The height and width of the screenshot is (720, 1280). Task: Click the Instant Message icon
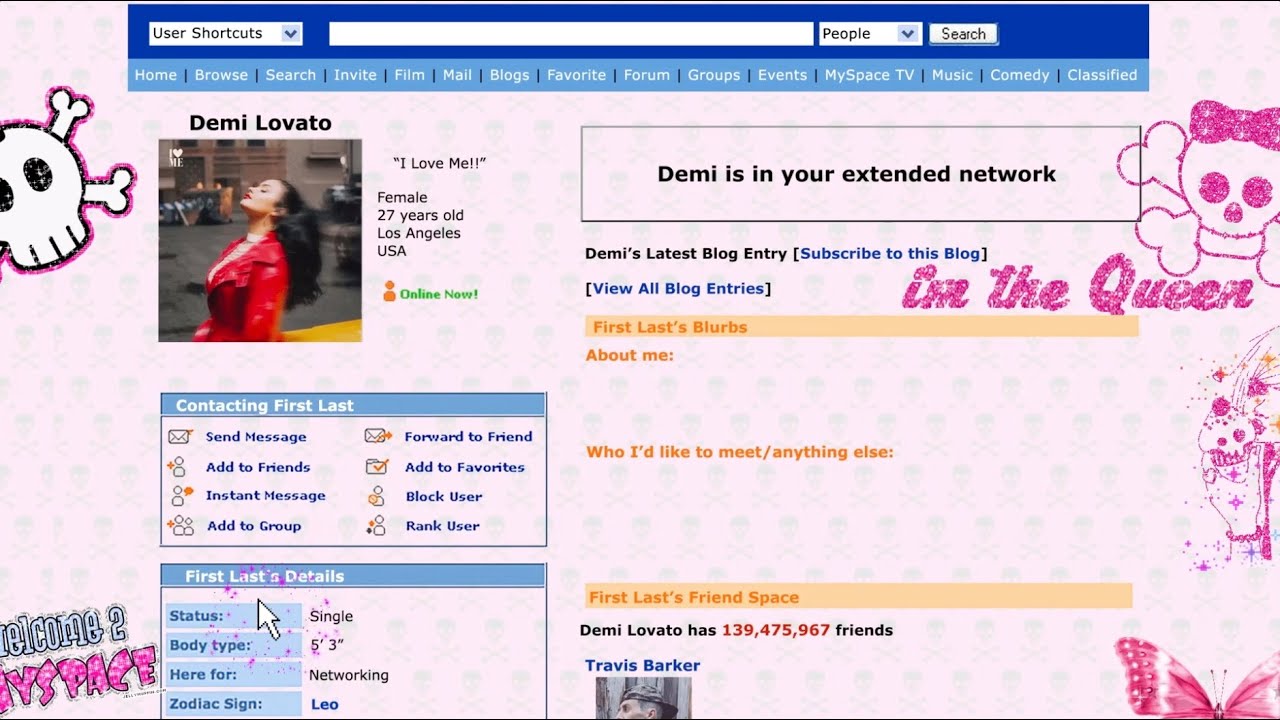pyautogui.click(x=181, y=496)
